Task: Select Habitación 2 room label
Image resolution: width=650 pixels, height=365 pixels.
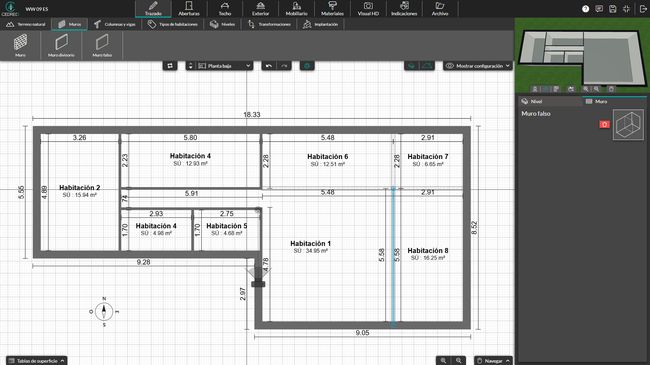Action: (x=80, y=187)
